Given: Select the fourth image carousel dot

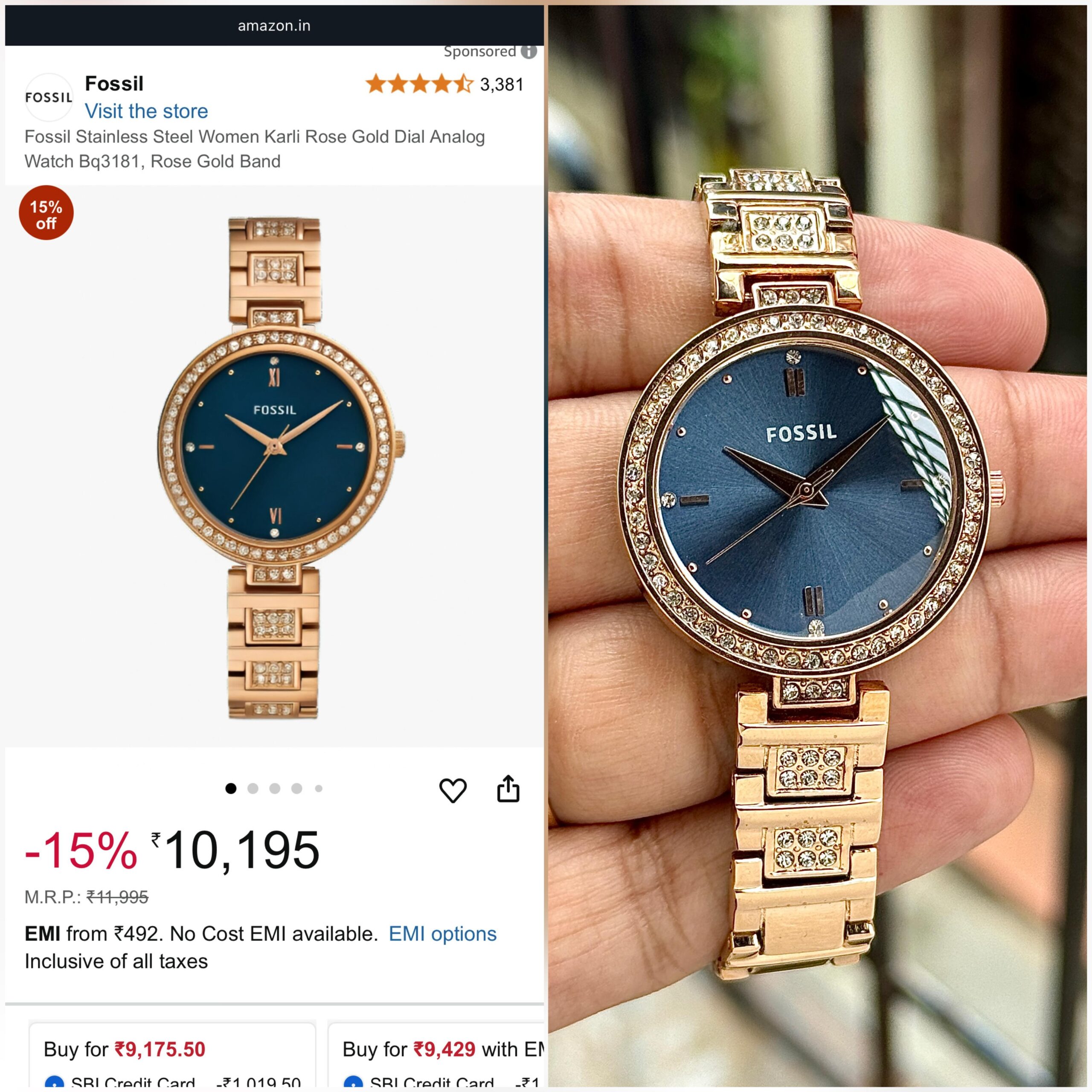Looking at the screenshot, I should click(x=297, y=788).
